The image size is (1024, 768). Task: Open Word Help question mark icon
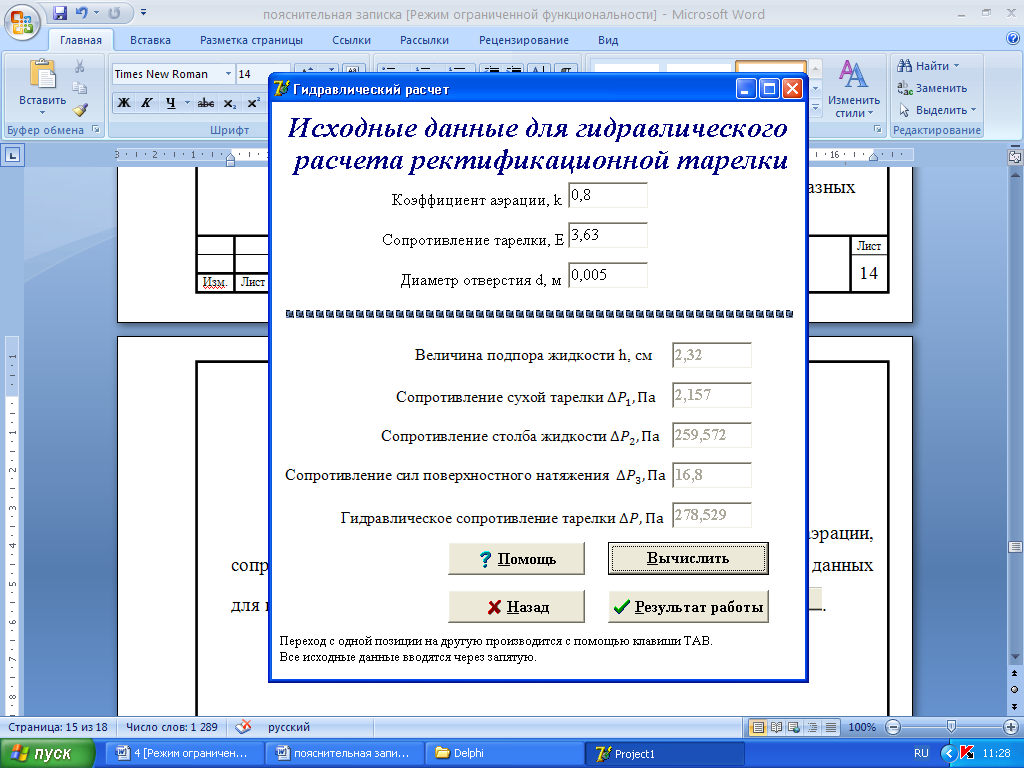pos(1013,39)
